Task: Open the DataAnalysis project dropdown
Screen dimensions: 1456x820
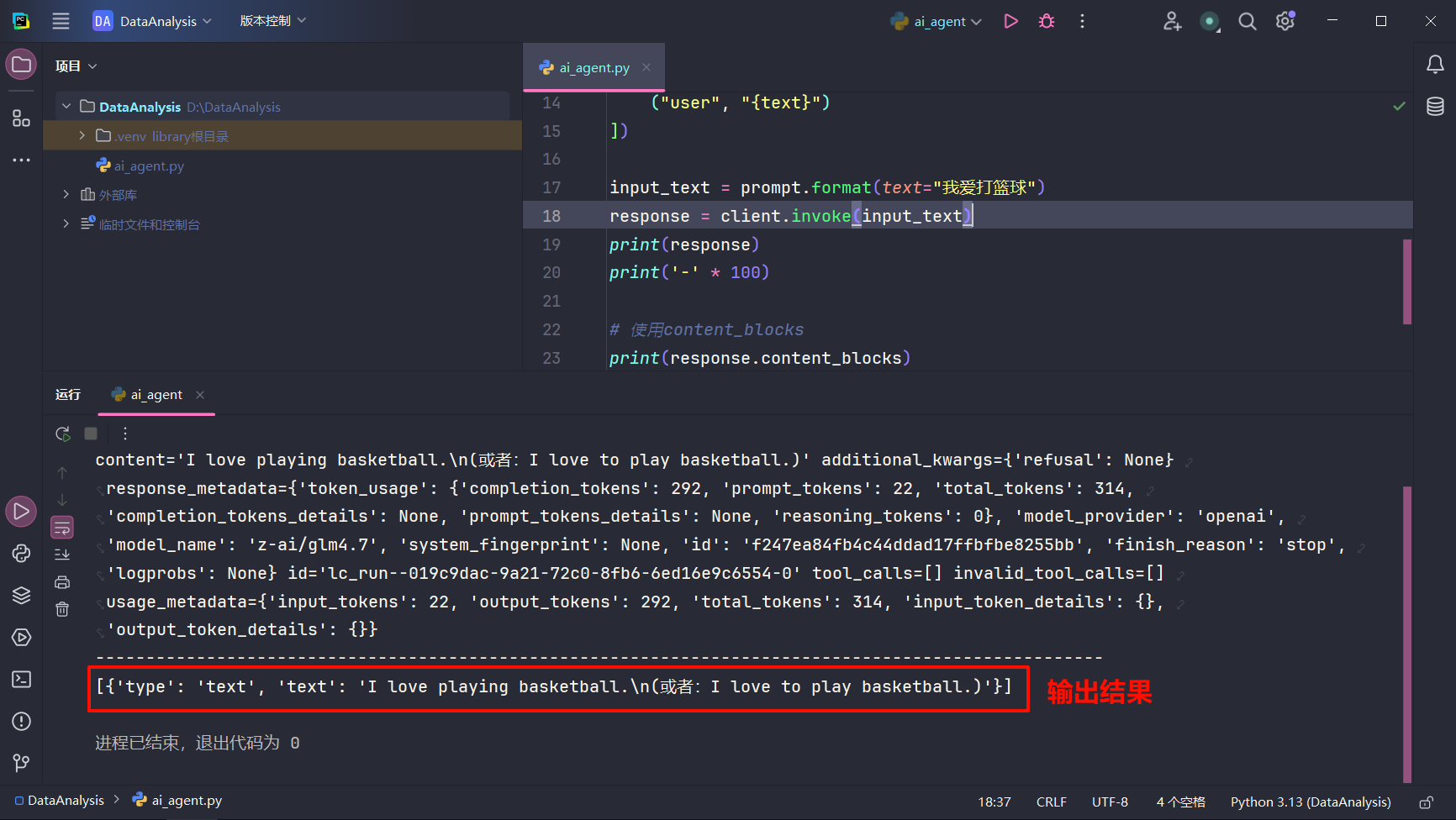Action: [x=153, y=21]
